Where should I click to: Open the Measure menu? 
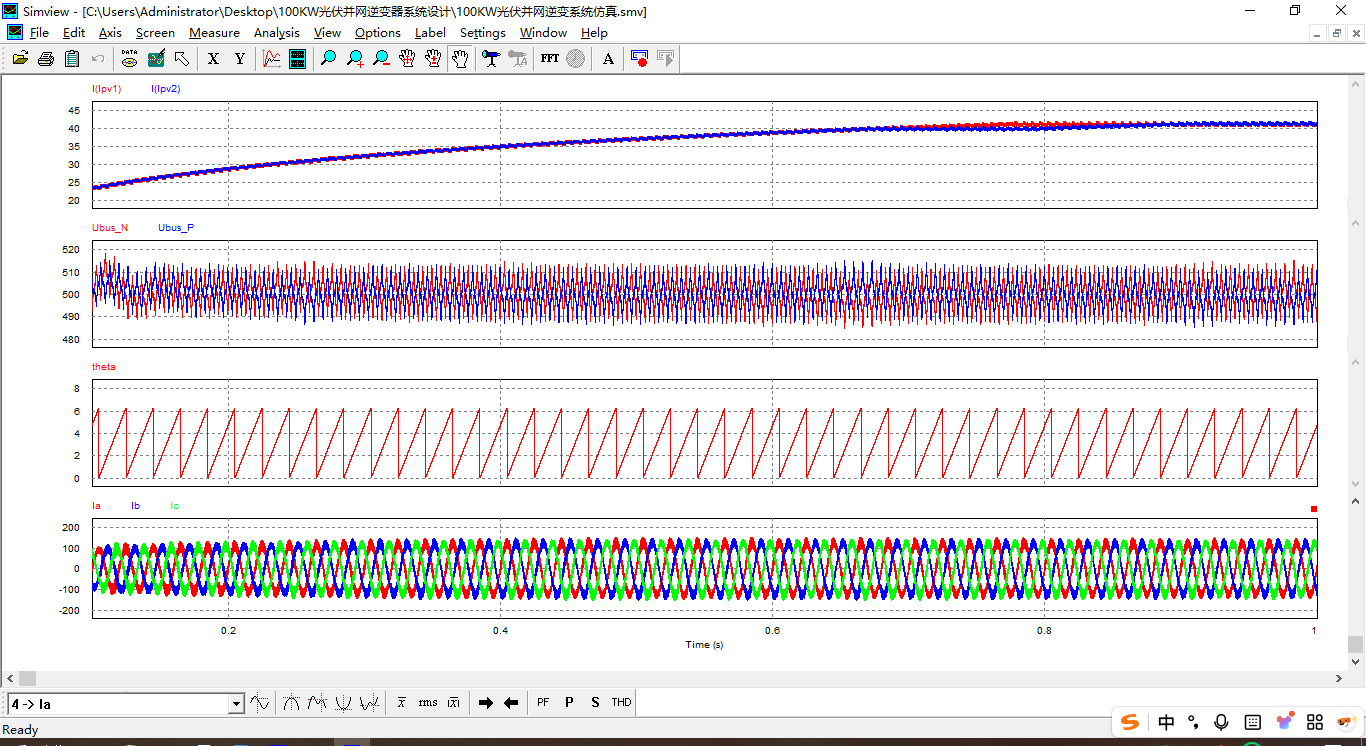(214, 33)
